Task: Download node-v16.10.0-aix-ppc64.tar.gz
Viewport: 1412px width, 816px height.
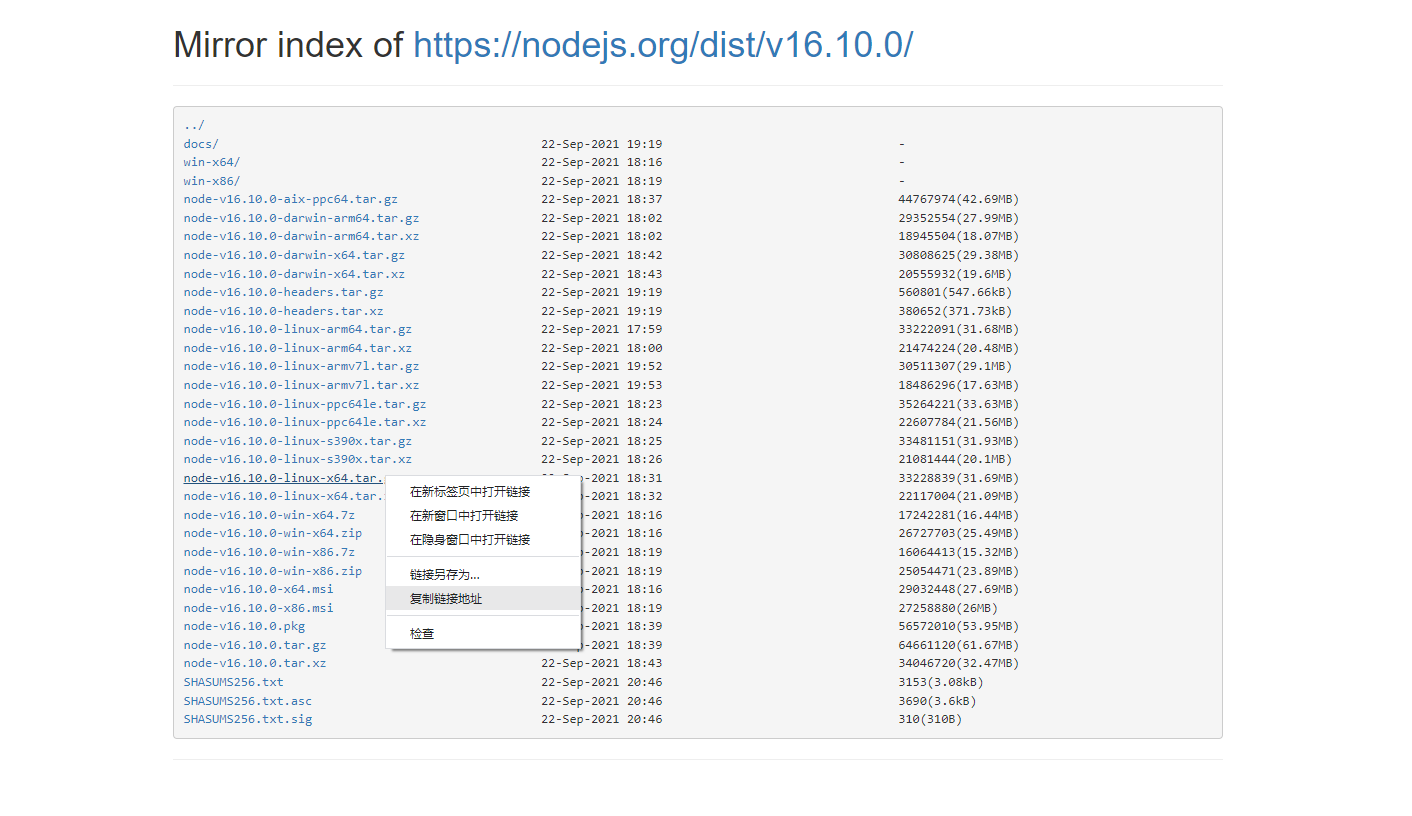Action: (291, 199)
